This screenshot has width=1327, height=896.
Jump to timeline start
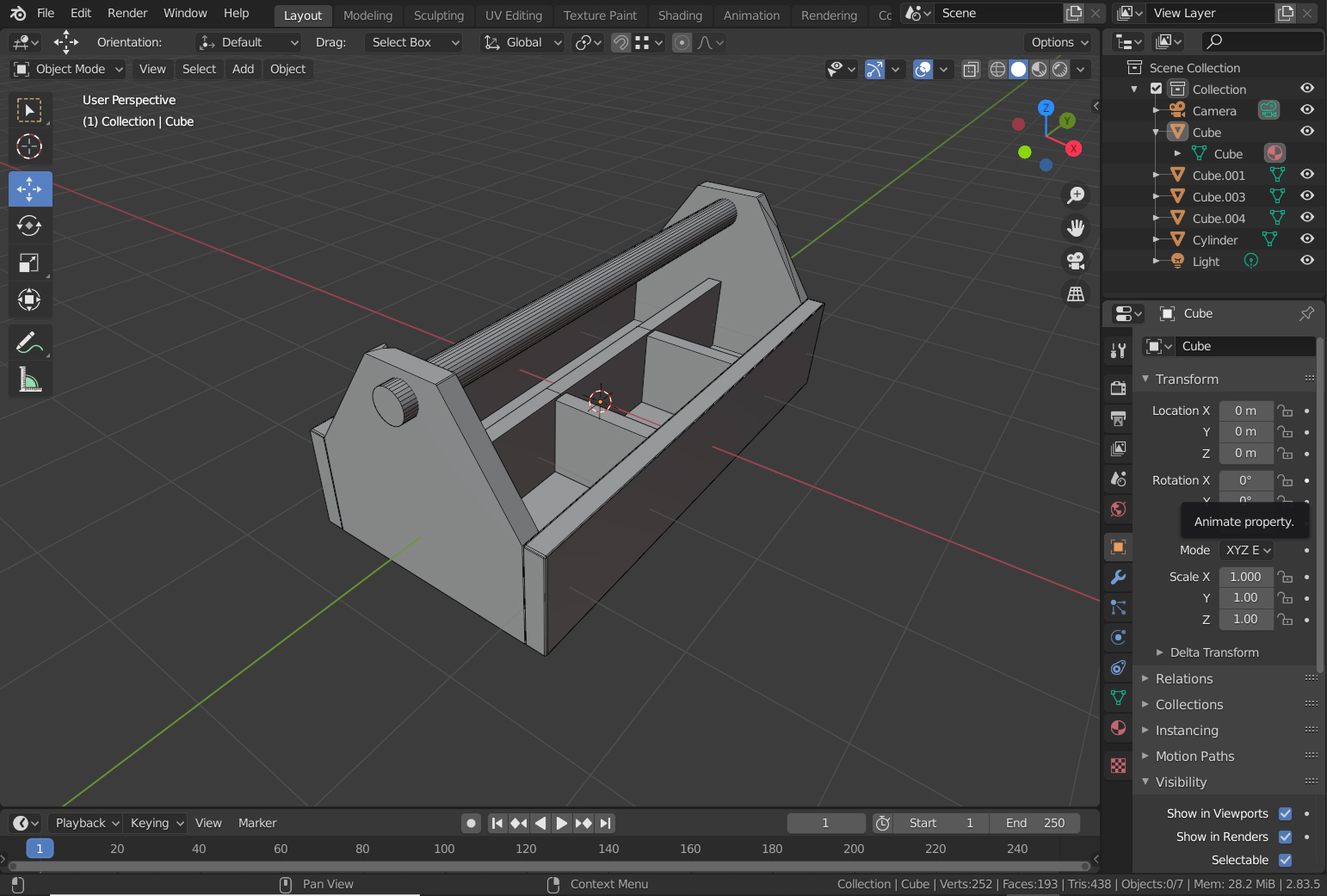pos(497,823)
